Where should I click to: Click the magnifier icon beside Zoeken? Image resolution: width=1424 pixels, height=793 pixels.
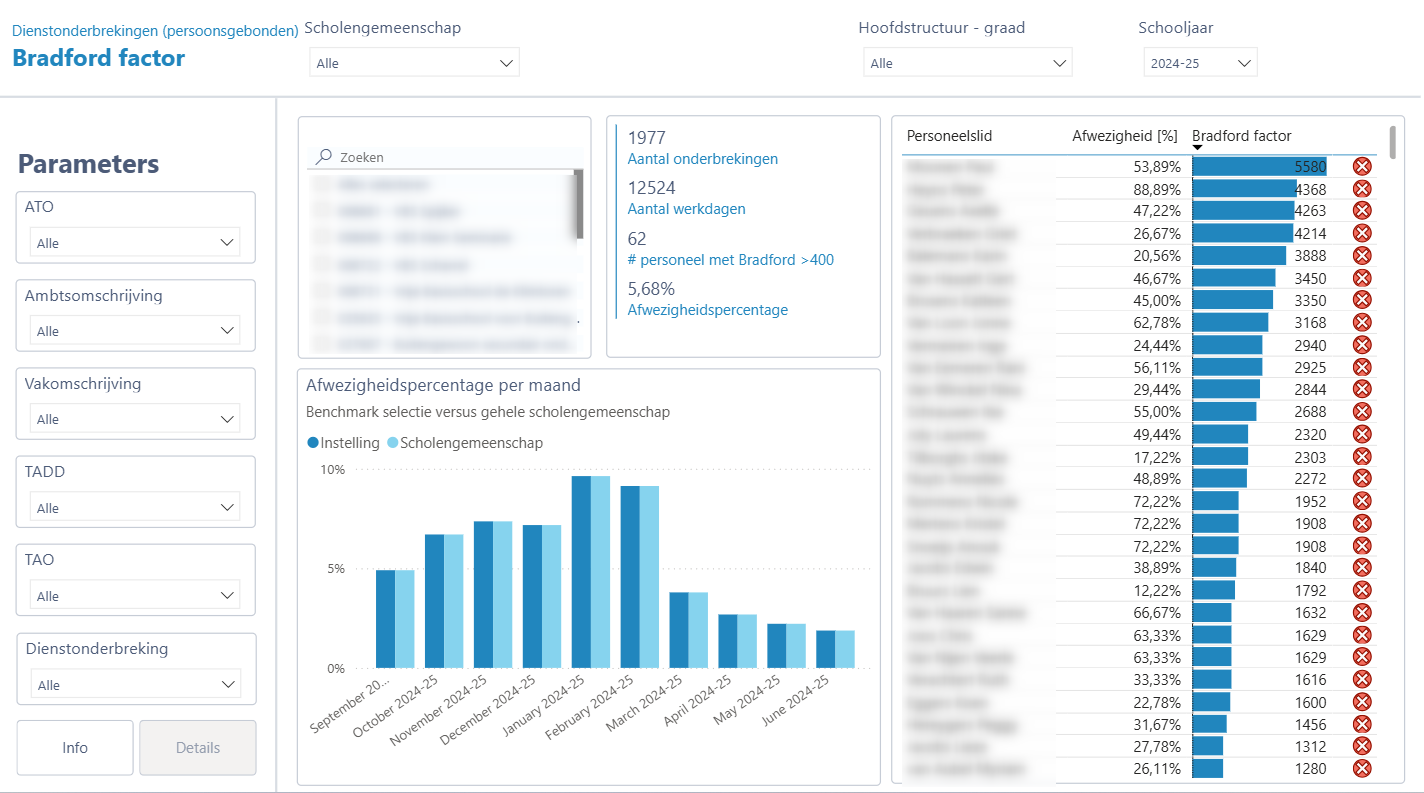(x=324, y=157)
